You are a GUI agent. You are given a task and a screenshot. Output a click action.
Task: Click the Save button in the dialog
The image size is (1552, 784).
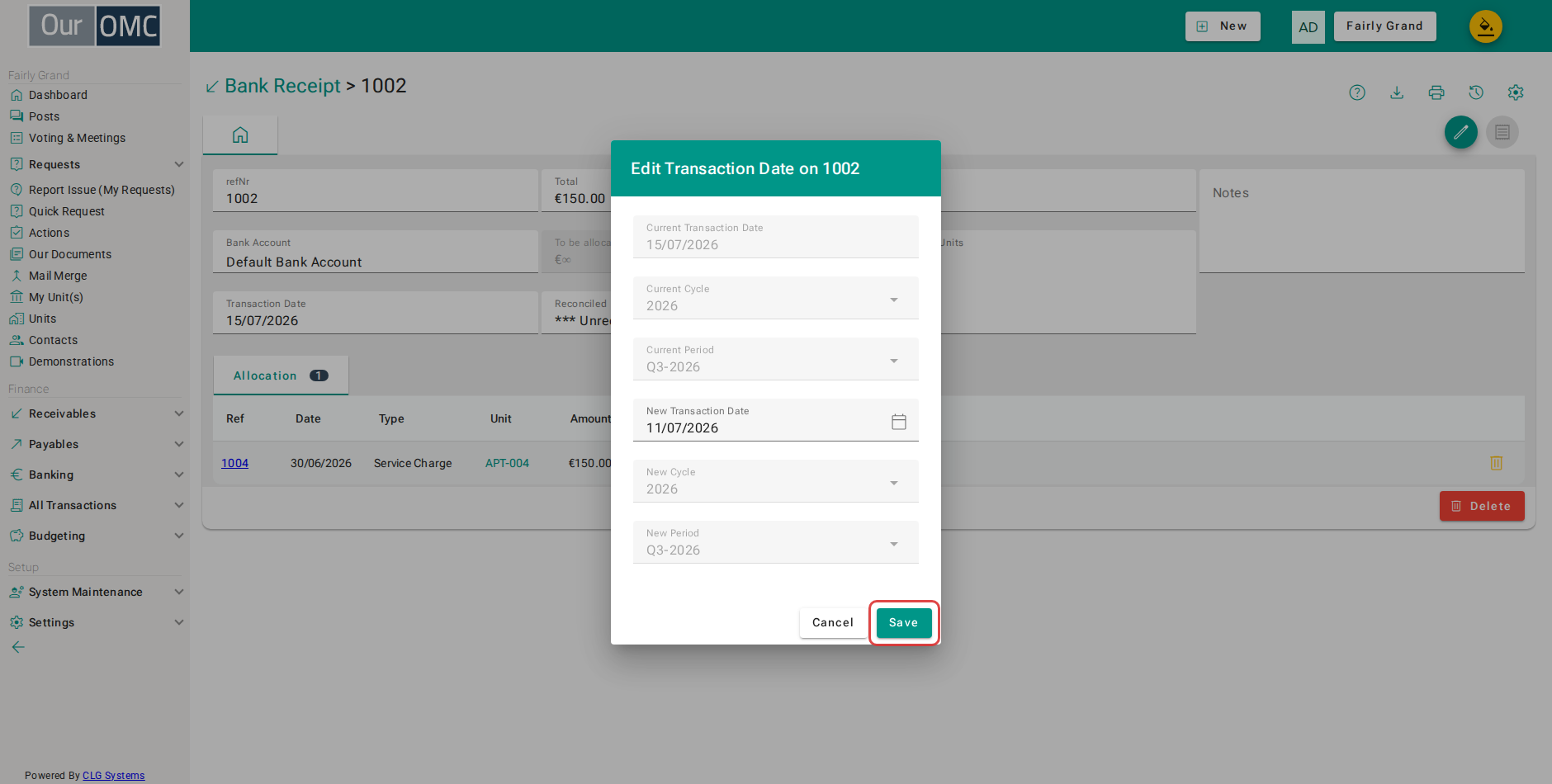tap(904, 623)
